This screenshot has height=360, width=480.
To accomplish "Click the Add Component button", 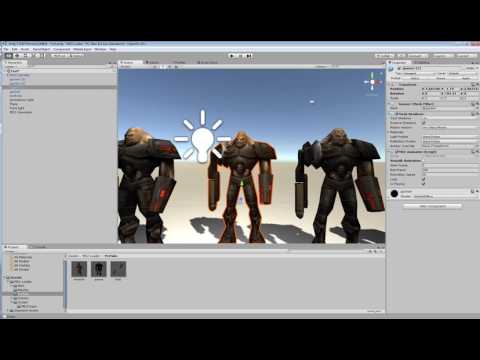I will click(x=433, y=206).
